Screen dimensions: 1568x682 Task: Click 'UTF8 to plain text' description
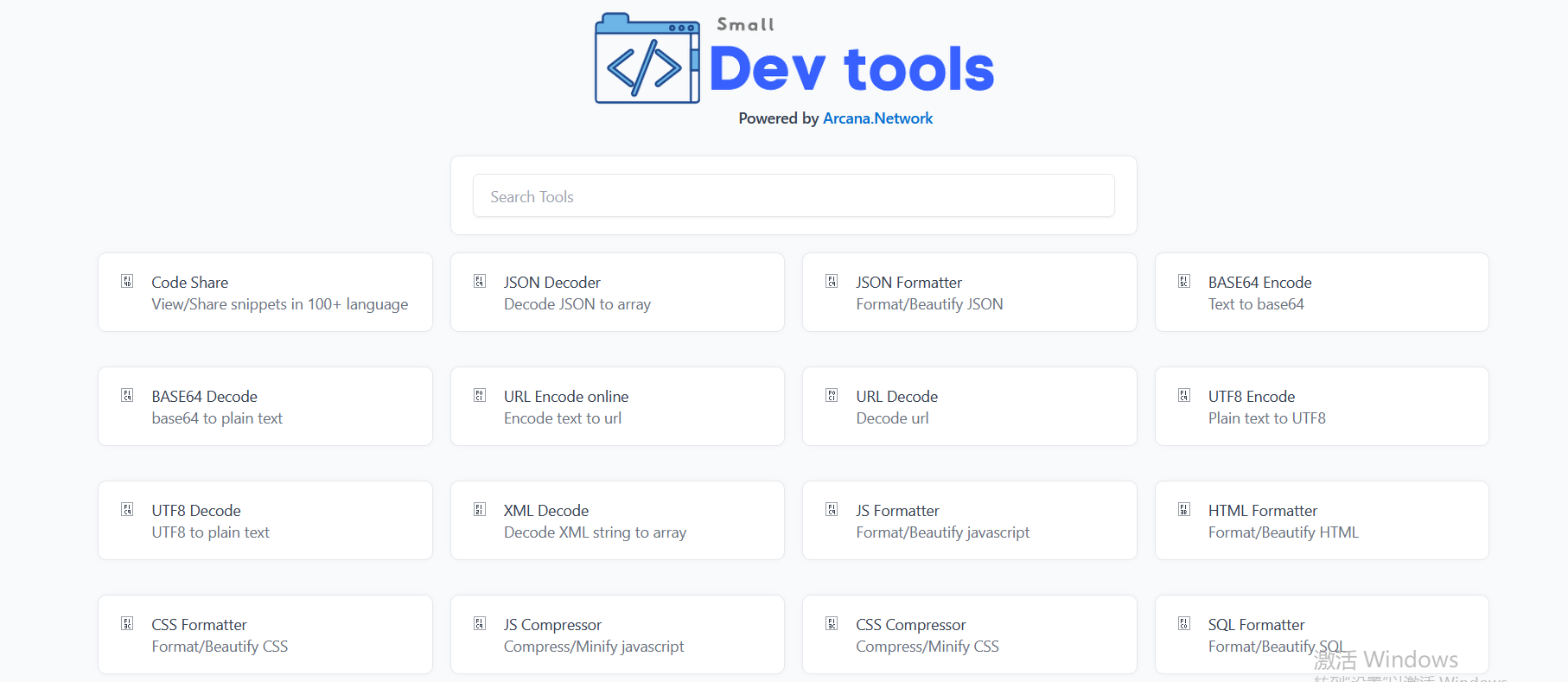pos(210,532)
